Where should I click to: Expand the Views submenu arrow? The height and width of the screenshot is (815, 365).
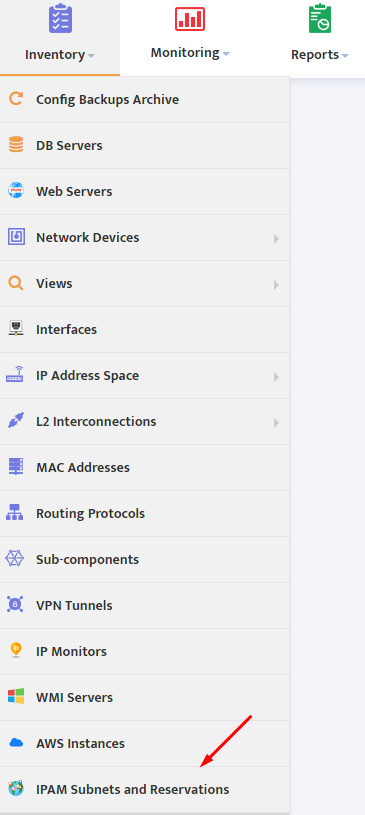[x=276, y=284]
